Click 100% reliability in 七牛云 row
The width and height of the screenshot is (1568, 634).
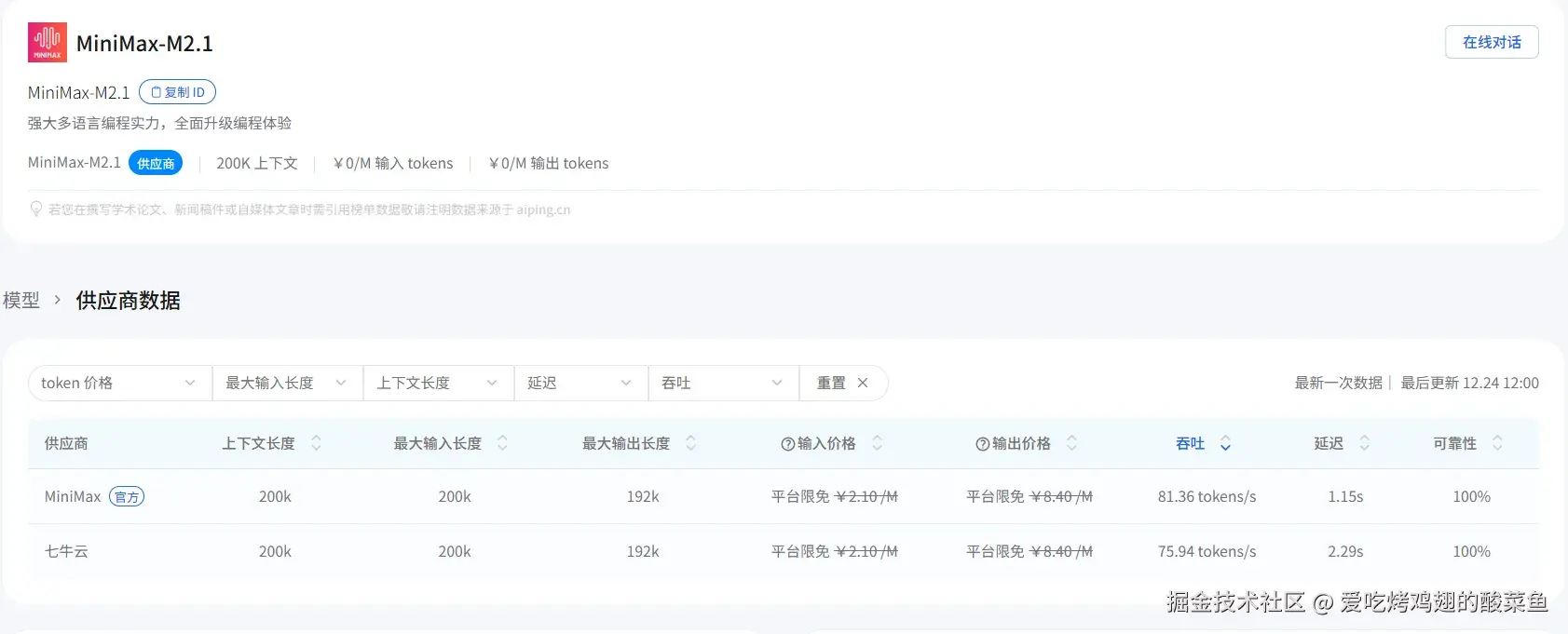[x=1471, y=551]
